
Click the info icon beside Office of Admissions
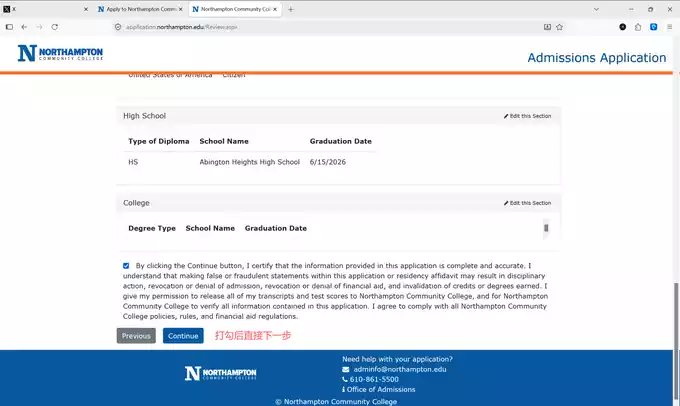(x=343, y=390)
